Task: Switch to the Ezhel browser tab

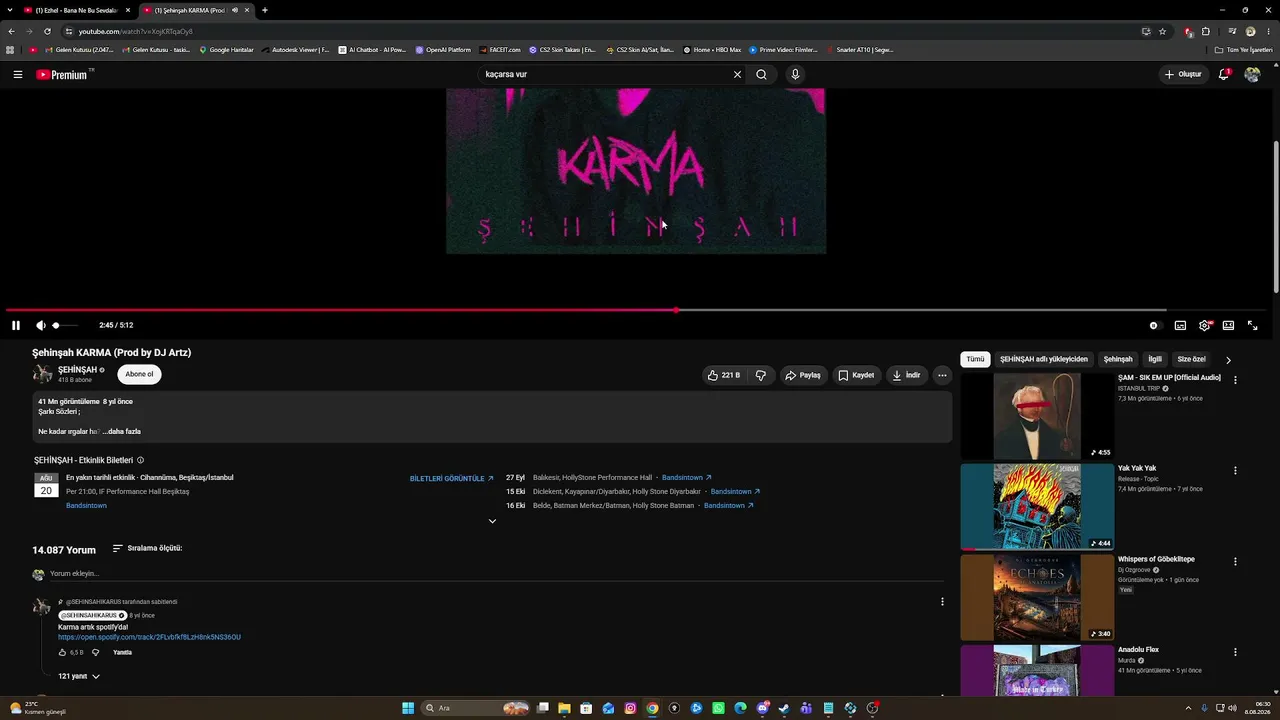Action: [75, 10]
